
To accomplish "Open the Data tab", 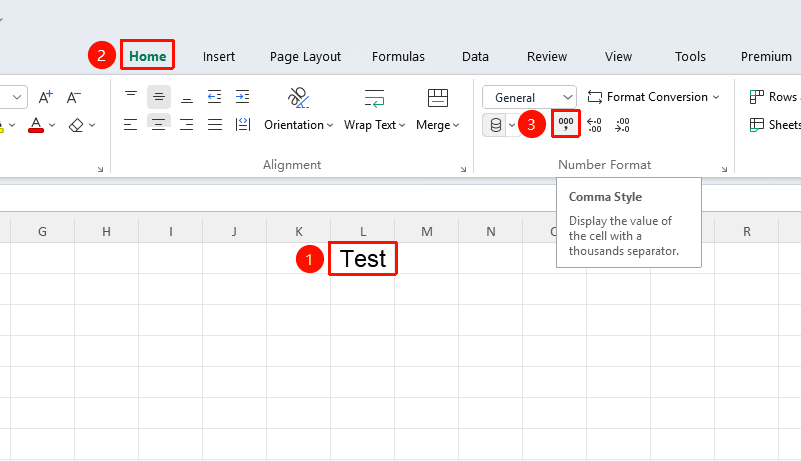I will (x=475, y=56).
